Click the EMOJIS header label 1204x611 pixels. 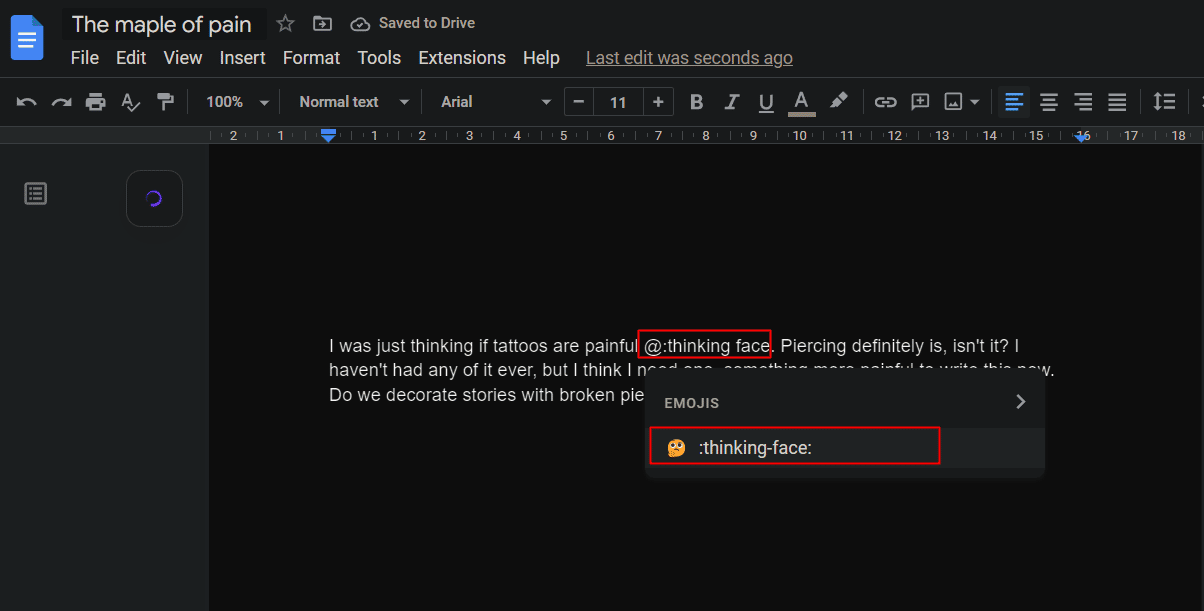pos(692,403)
